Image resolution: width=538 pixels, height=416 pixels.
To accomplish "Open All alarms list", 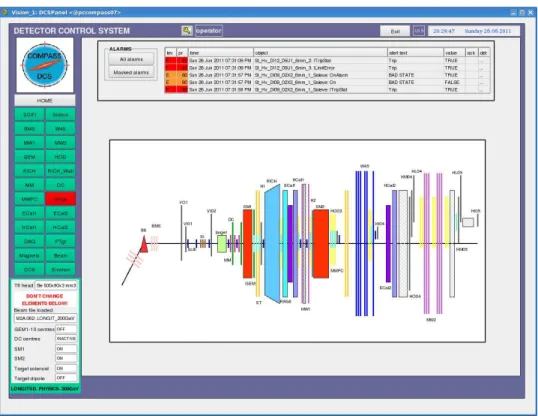I will click(x=131, y=59).
